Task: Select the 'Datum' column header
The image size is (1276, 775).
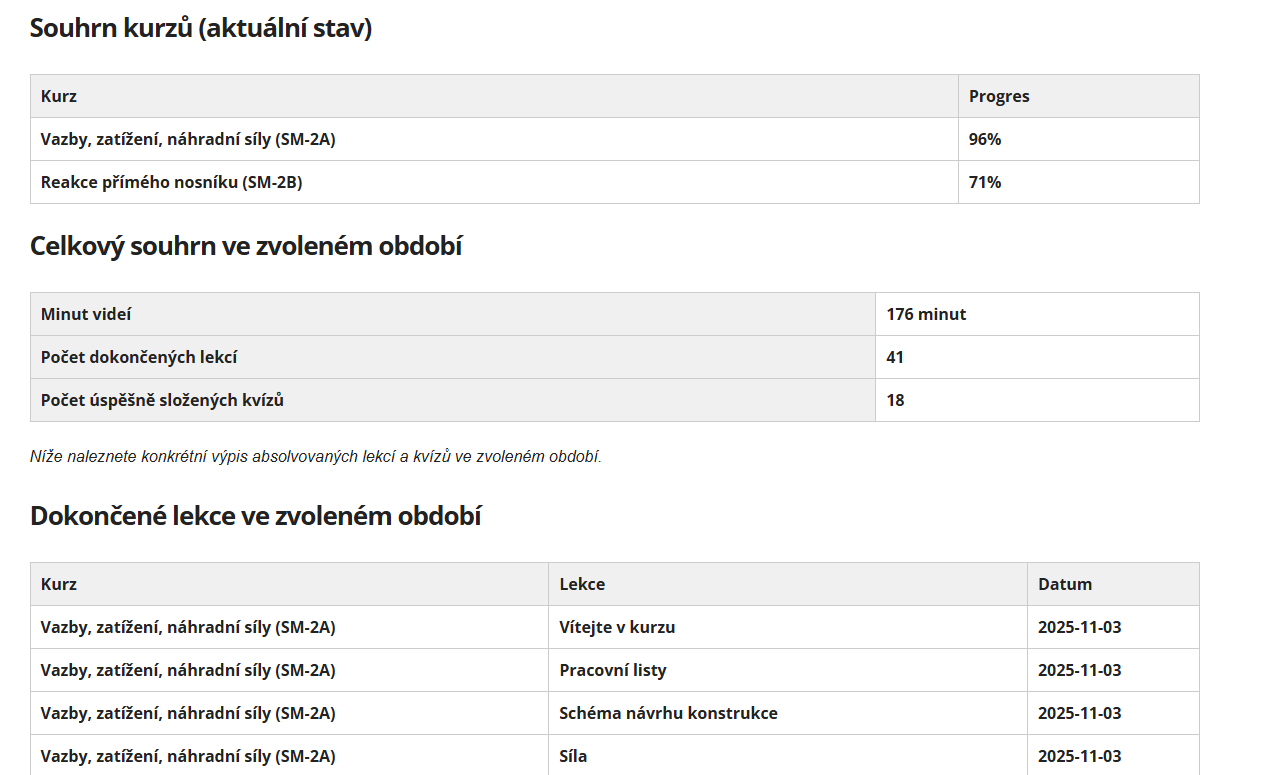Action: (1113, 584)
